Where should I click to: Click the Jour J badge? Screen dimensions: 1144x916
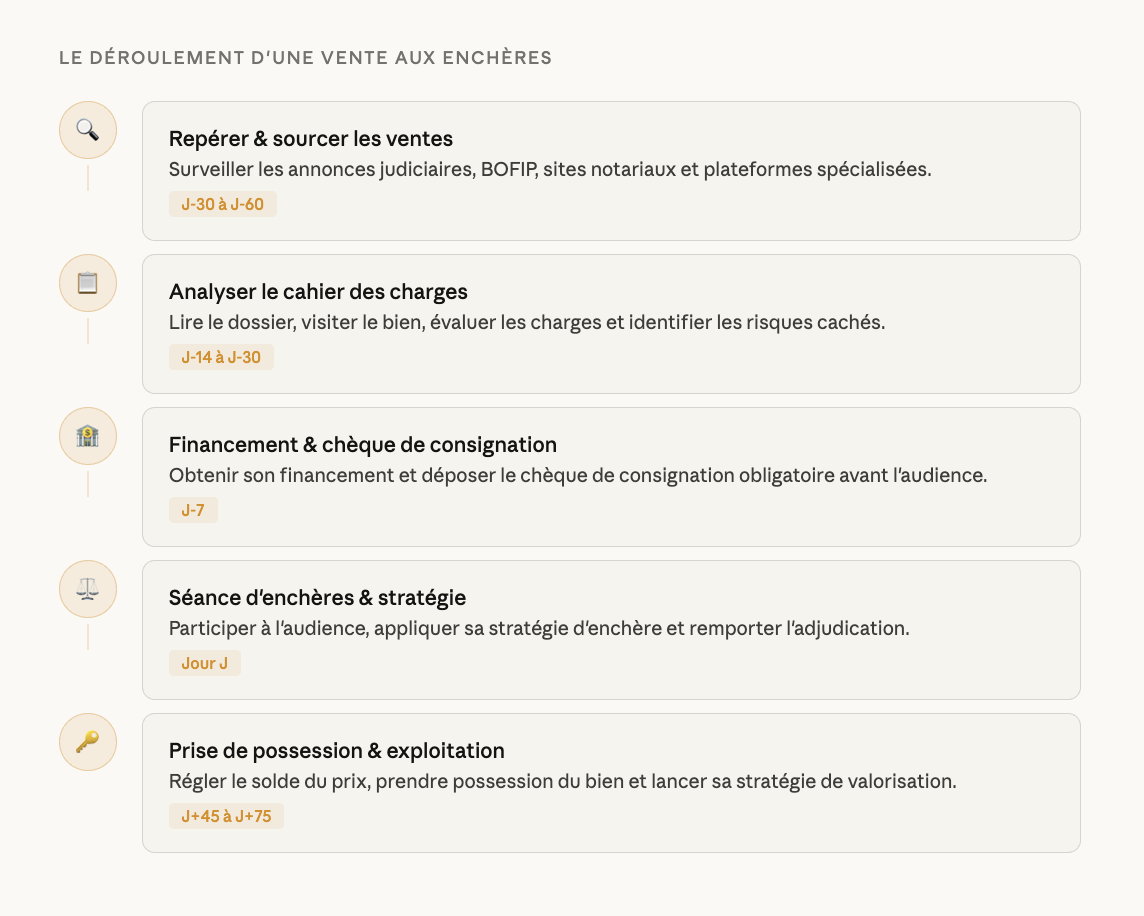[x=205, y=663]
